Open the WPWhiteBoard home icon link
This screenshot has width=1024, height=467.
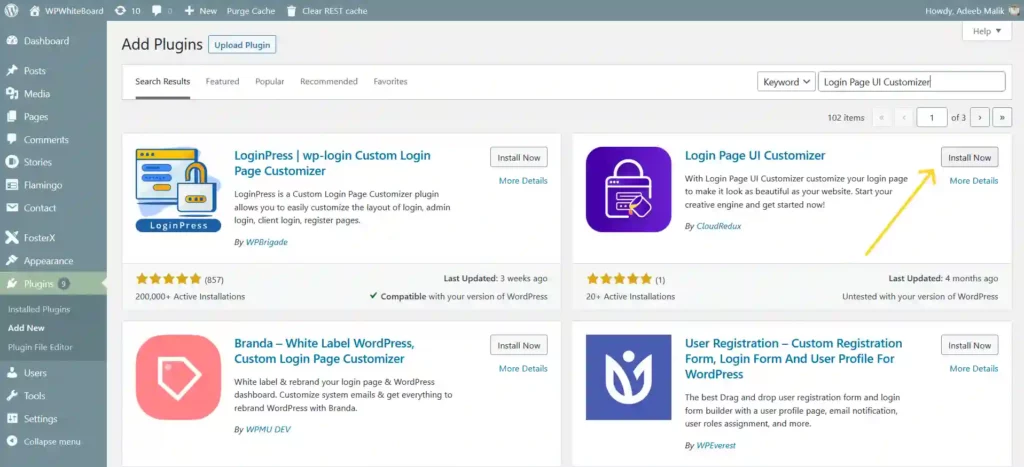tap(35, 10)
